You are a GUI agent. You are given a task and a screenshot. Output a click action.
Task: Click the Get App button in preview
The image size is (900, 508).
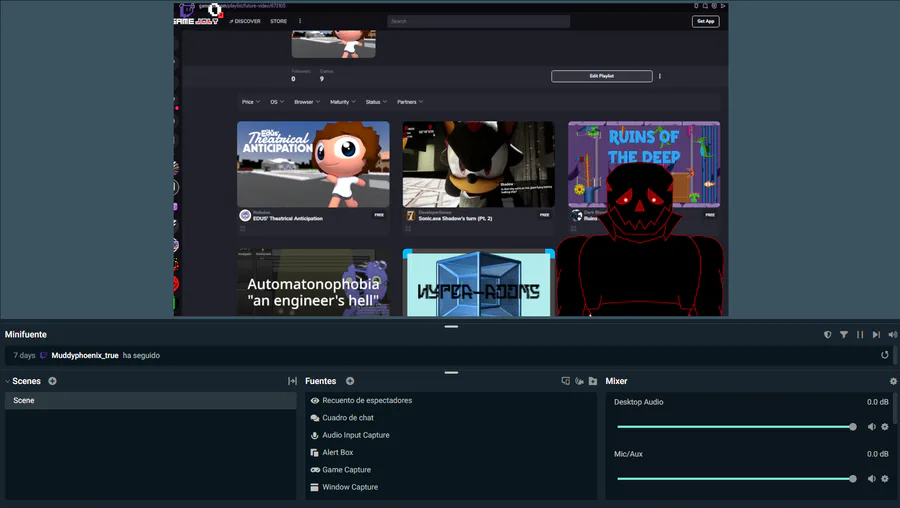[705, 21]
